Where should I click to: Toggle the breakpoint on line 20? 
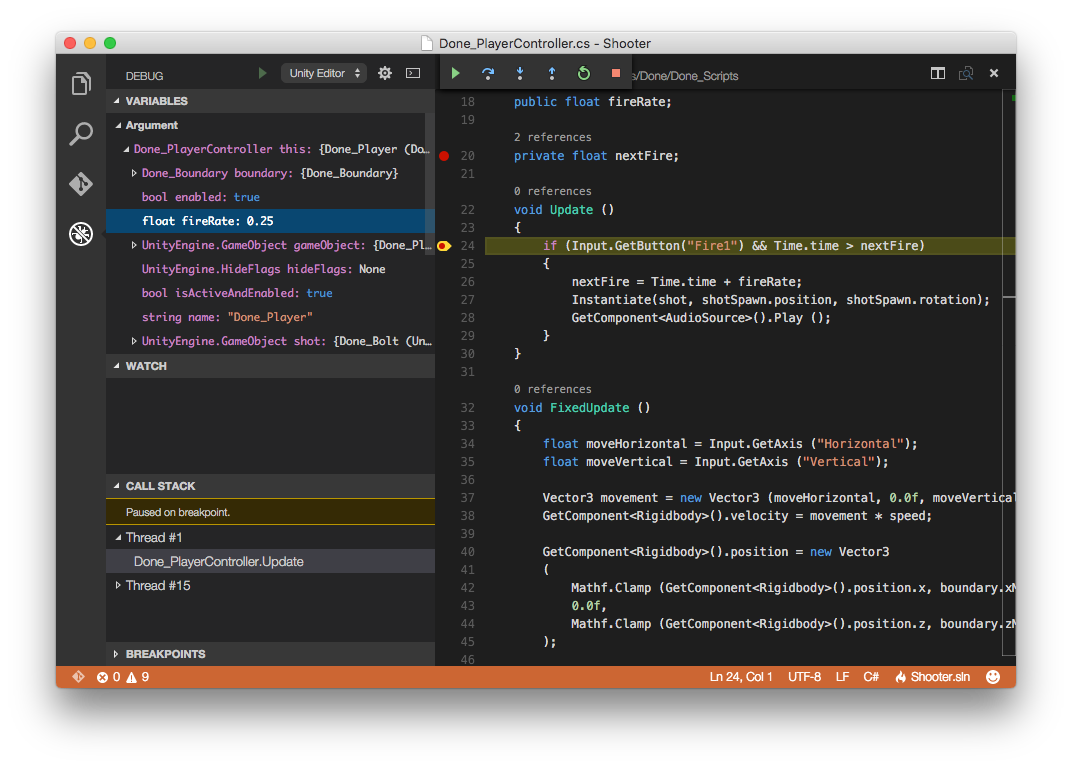pos(444,156)
